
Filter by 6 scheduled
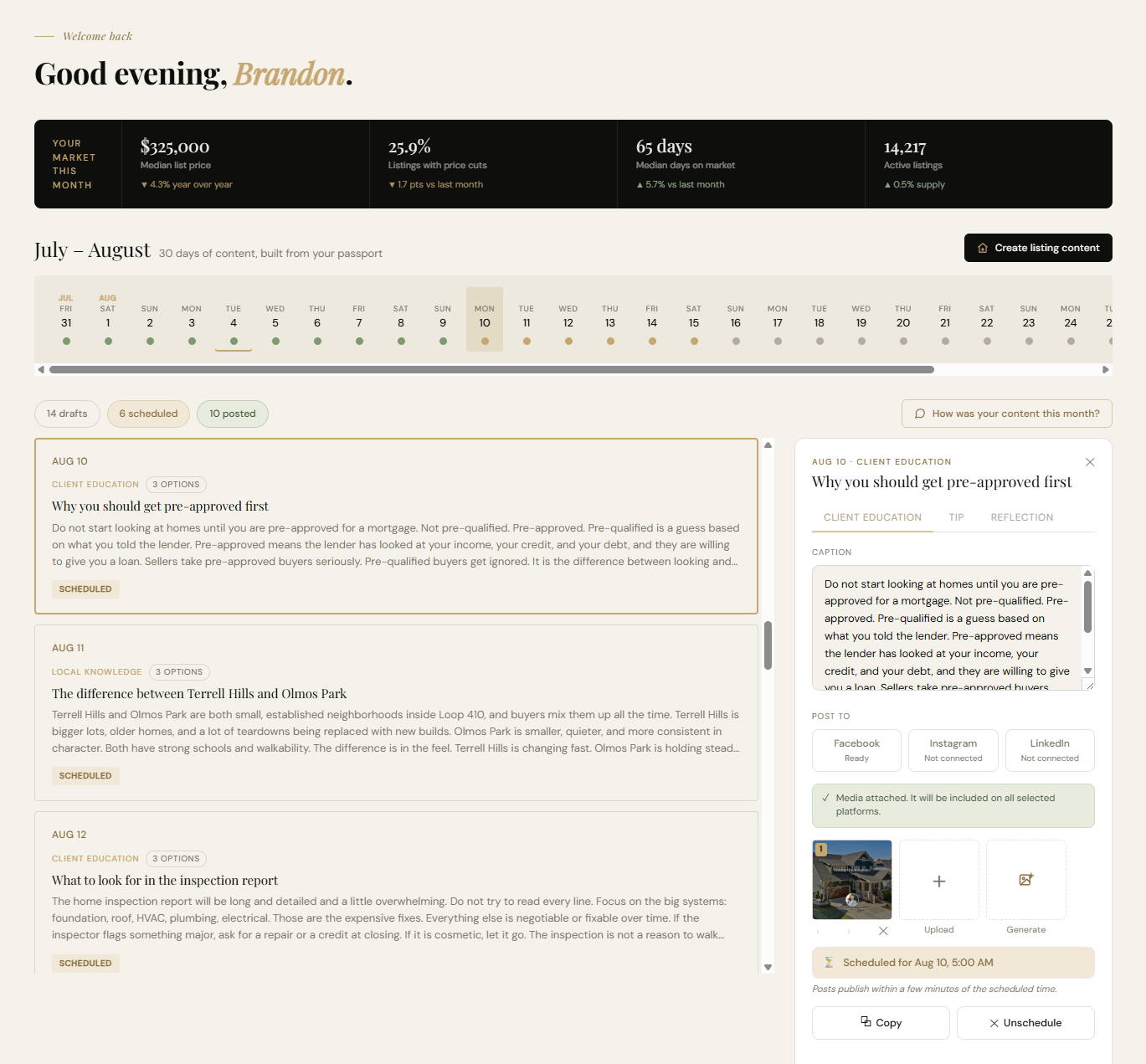point(148,414)
